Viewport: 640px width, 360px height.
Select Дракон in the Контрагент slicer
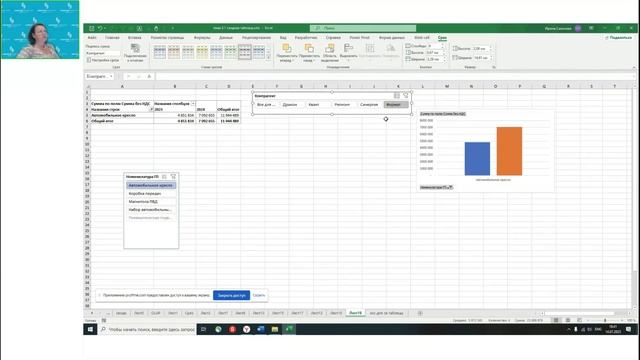point(292,105)
